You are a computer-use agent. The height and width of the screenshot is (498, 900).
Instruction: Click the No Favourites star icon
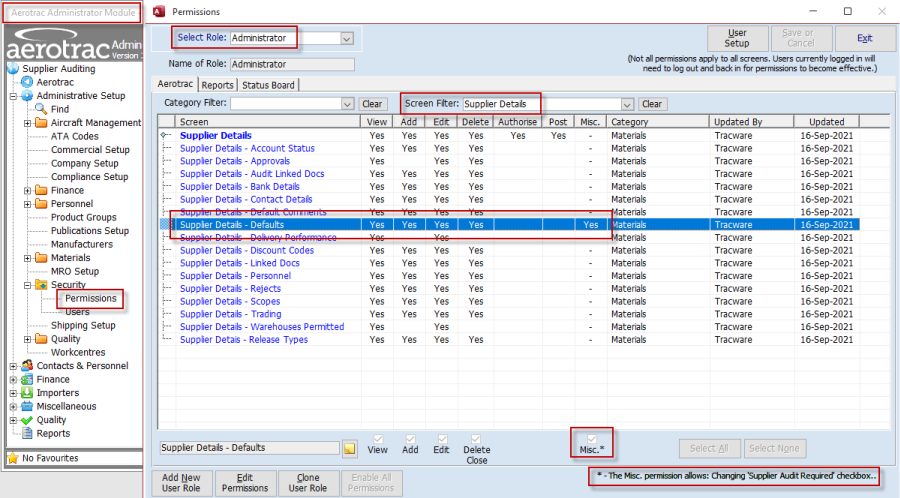click(x=12, y=458)
